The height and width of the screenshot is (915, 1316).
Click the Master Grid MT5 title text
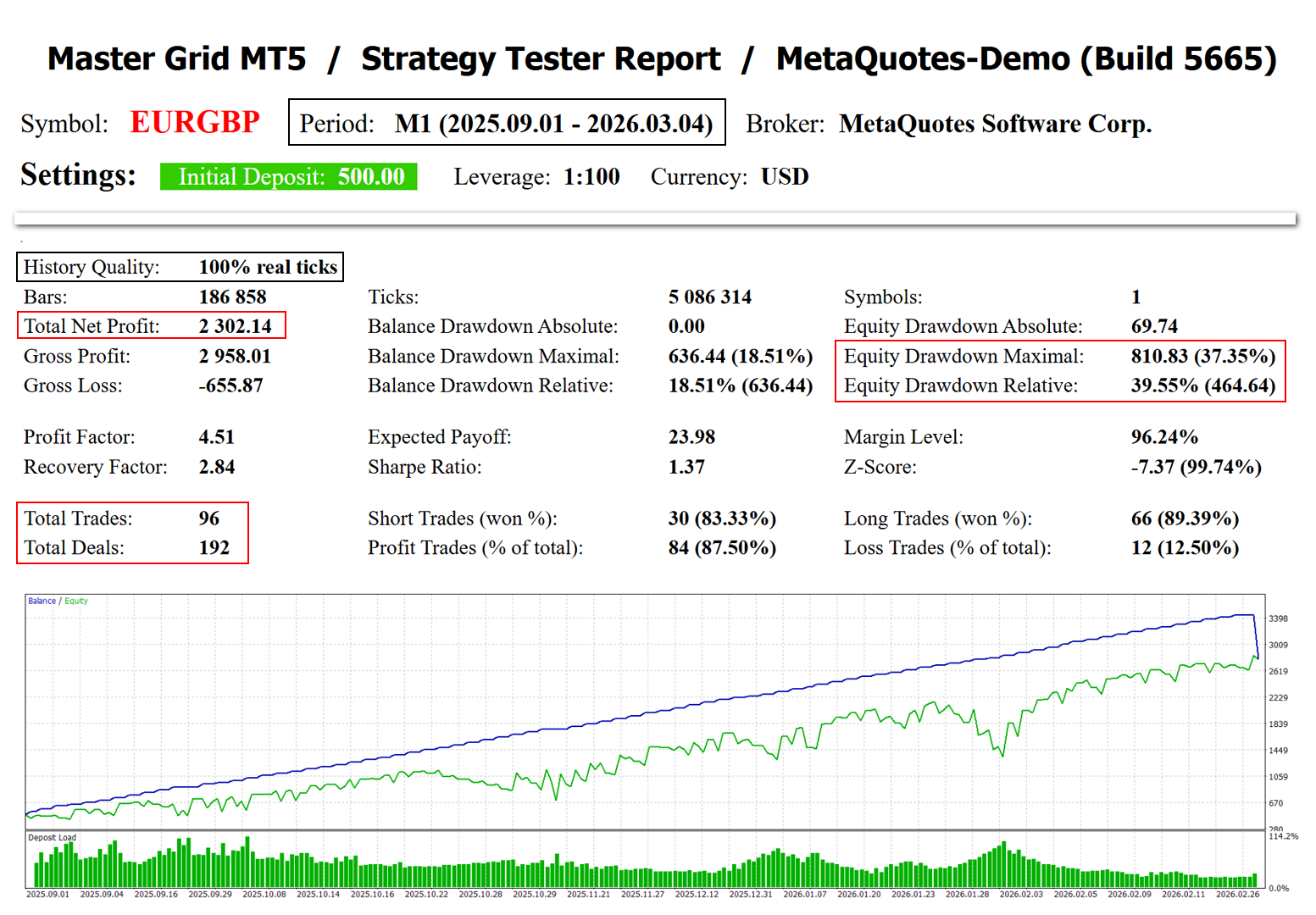coord(176,58)
